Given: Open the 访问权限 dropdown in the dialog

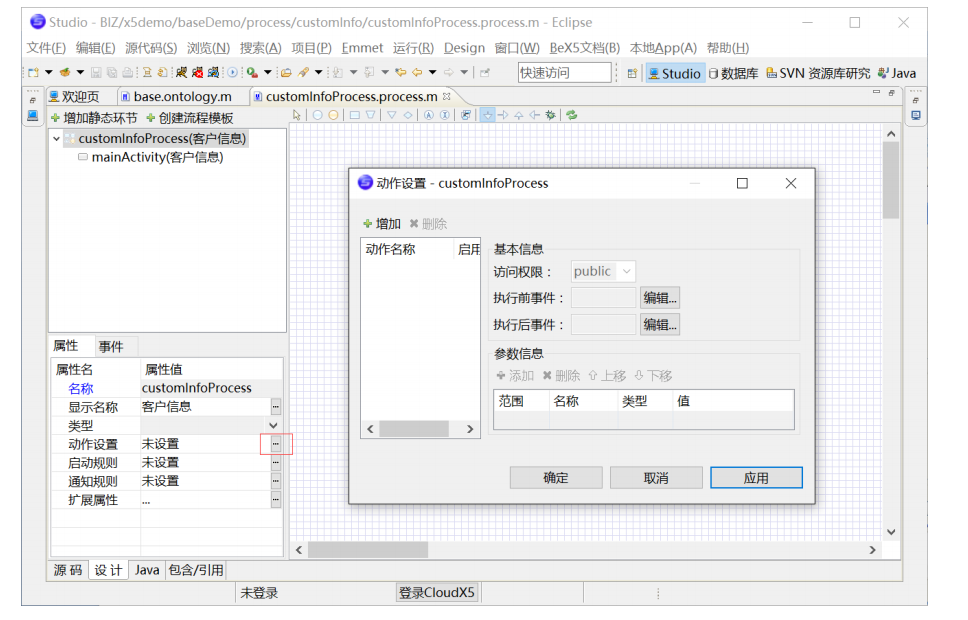Looking at the screenshot, I should tap(603, 270).
